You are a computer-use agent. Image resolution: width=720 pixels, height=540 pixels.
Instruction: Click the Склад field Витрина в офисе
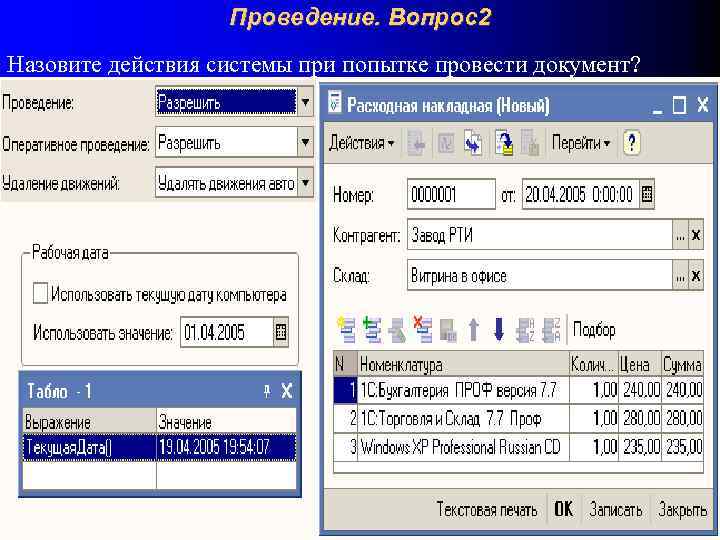[x=540, y=276]
